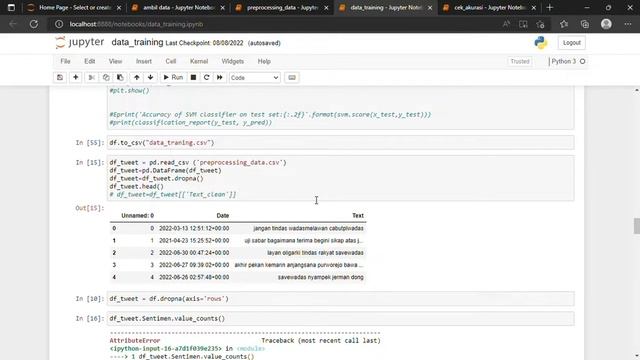This screenshot has width=640, height=360.
Task: Click the Text column header
Action: tap(358, 216)
